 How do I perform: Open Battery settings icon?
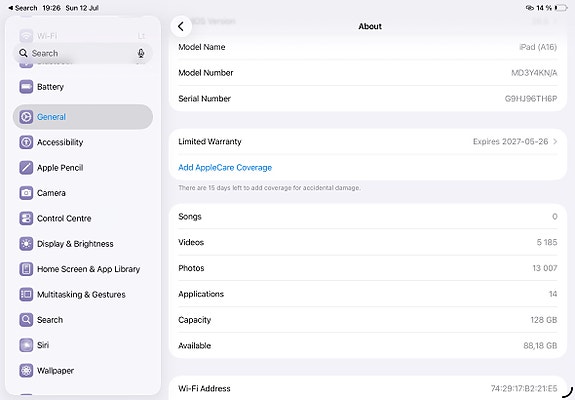26,87
